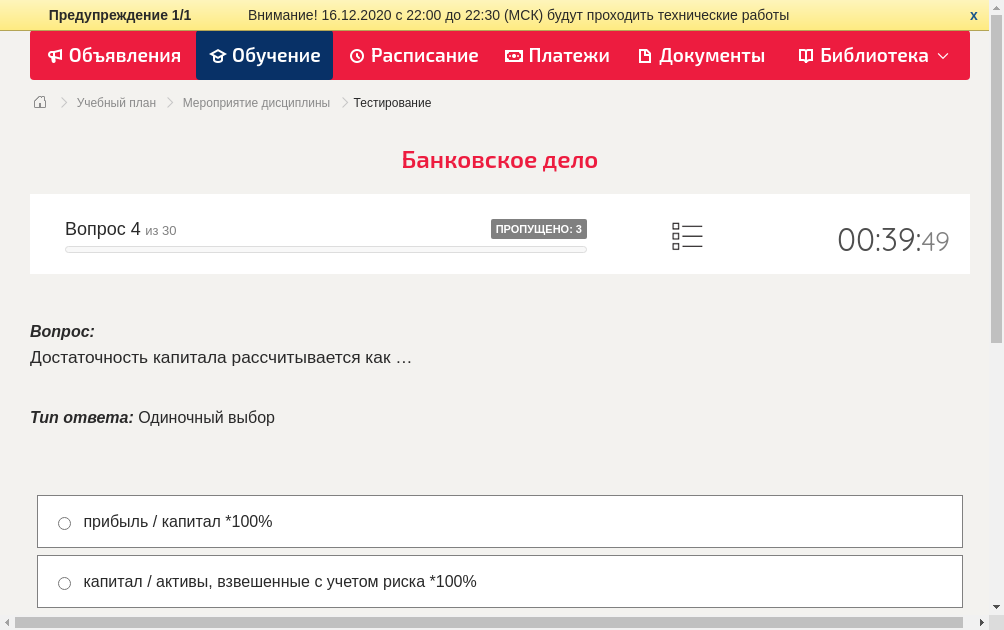The height and width of the screenshot is (630, 1004).
Task: Click the Мероприятие дисциплины breadcrumb link
Action: (254, 102)
